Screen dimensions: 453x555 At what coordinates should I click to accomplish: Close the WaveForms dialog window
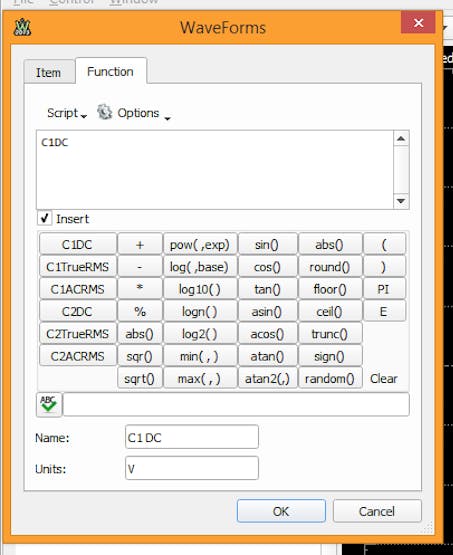(418, 23)
